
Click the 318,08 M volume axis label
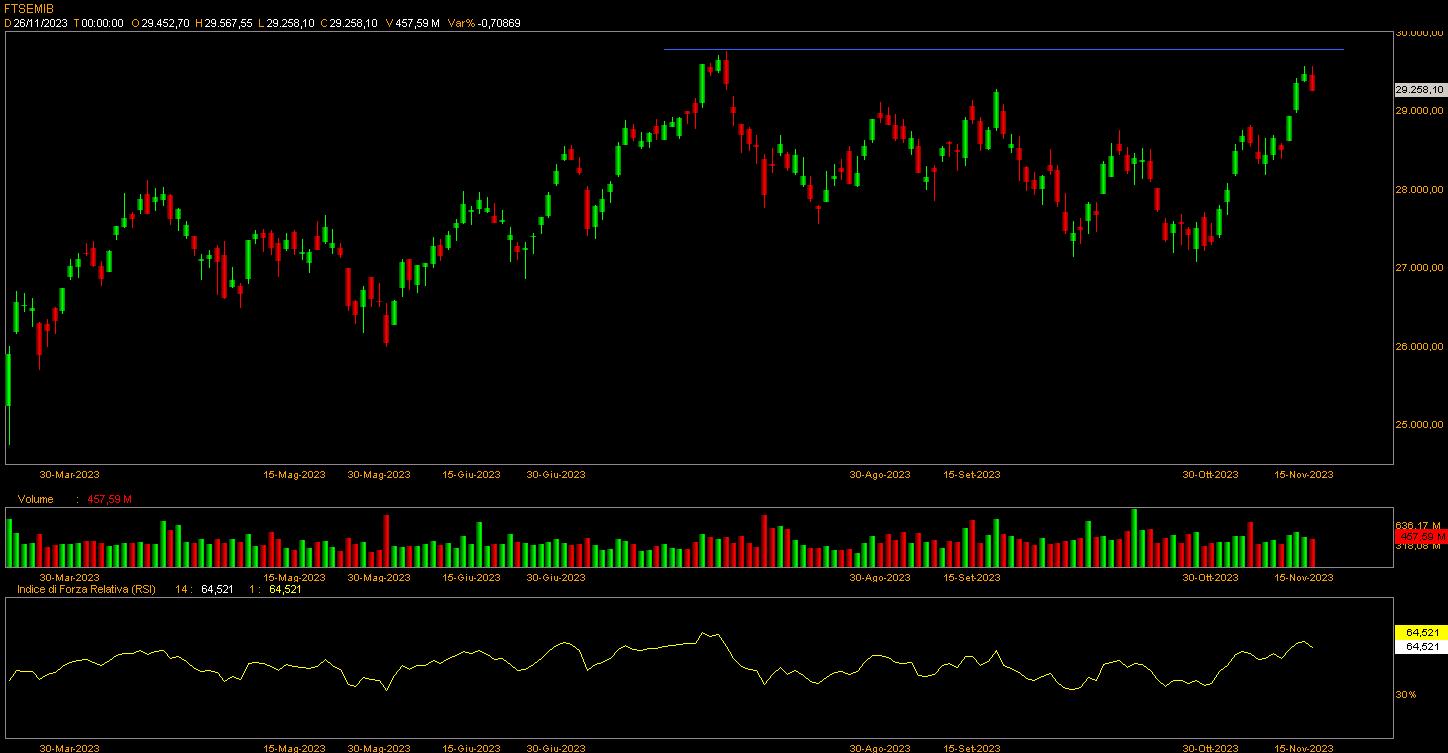pos(1419,546)
